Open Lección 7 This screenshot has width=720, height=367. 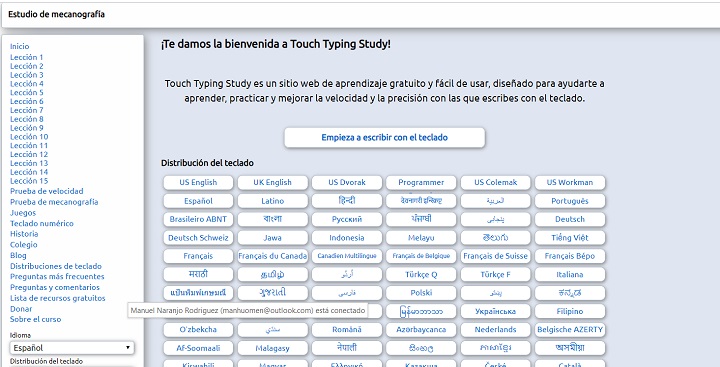coord(27,110)
